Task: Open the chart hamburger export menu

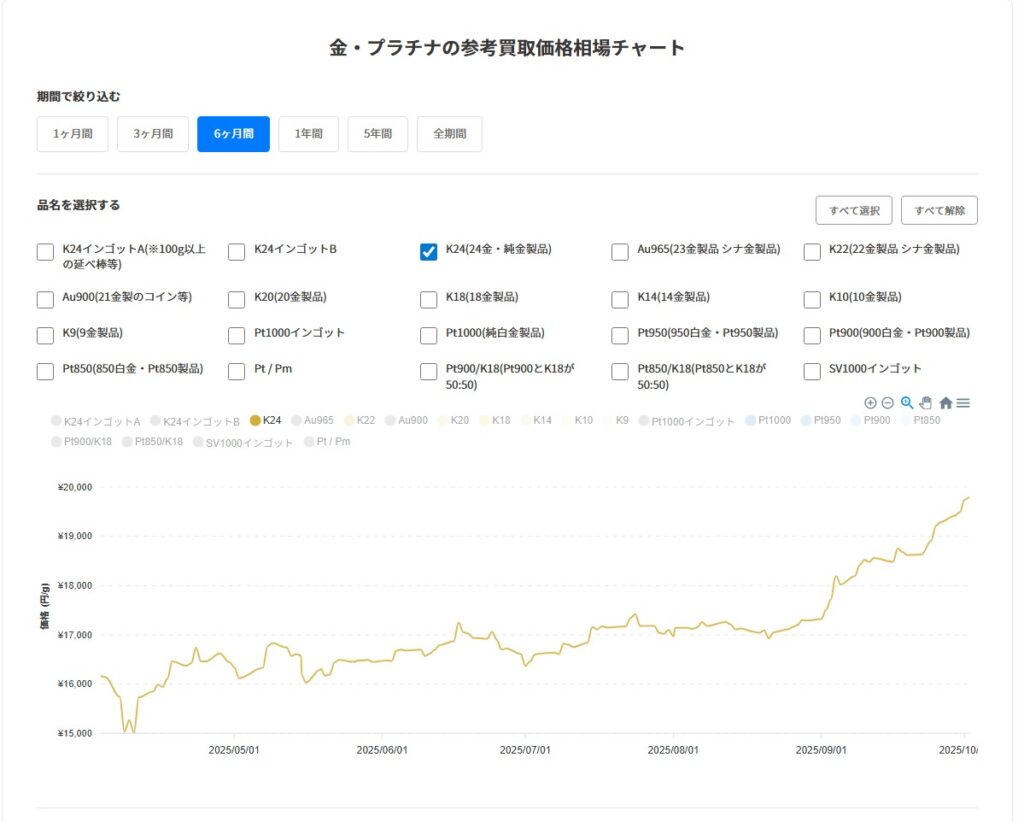Action: click(x=963, y=403)
